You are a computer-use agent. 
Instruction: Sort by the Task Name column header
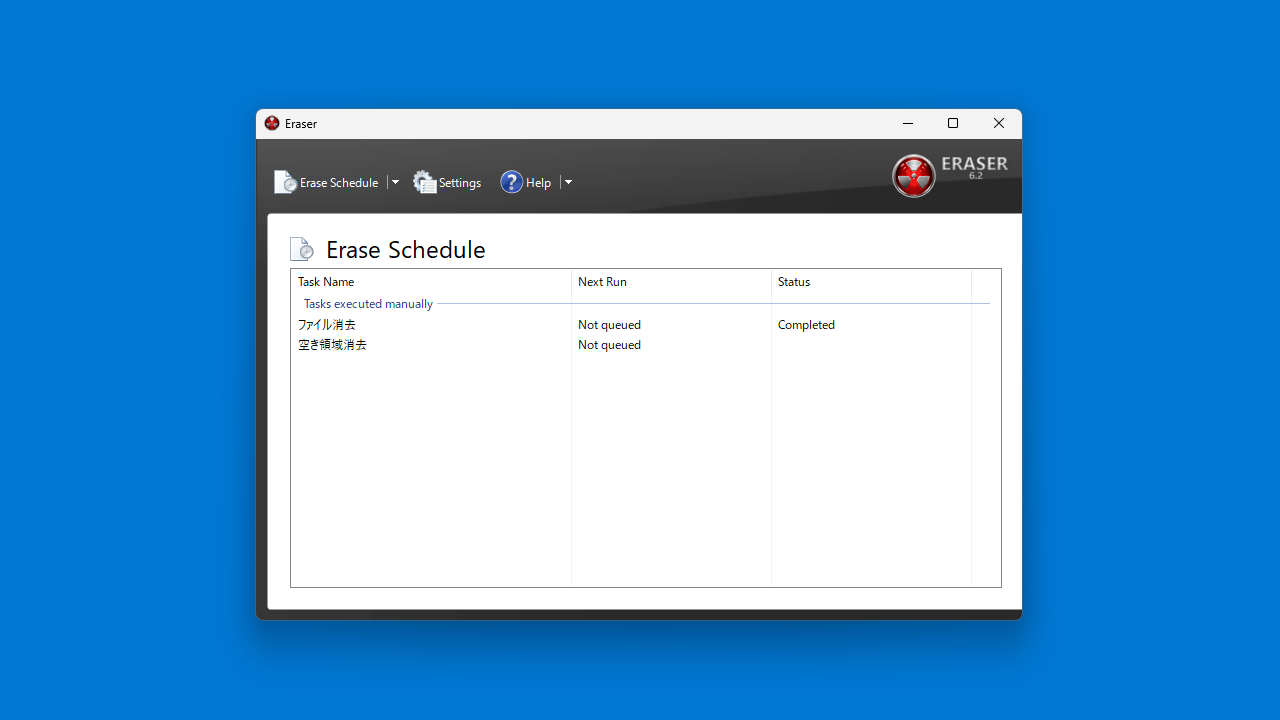(431, 282)
